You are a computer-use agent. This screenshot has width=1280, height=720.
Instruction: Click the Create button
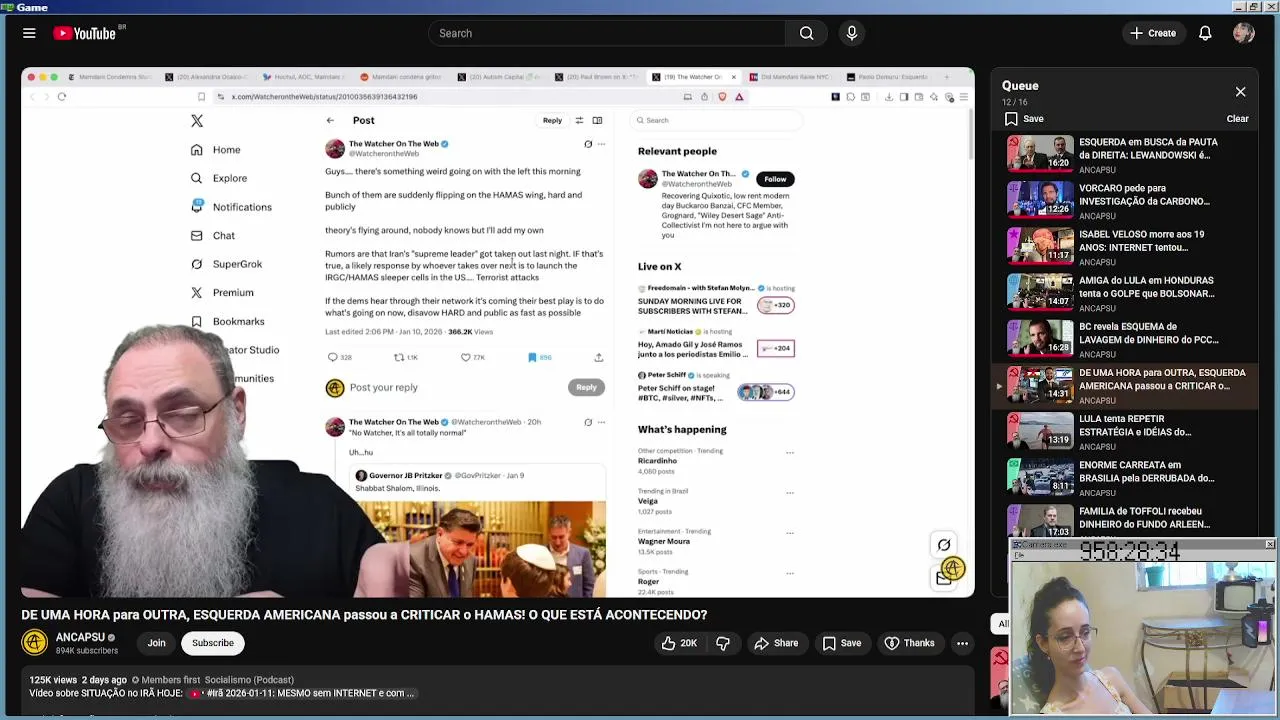tap(1152, 33)
